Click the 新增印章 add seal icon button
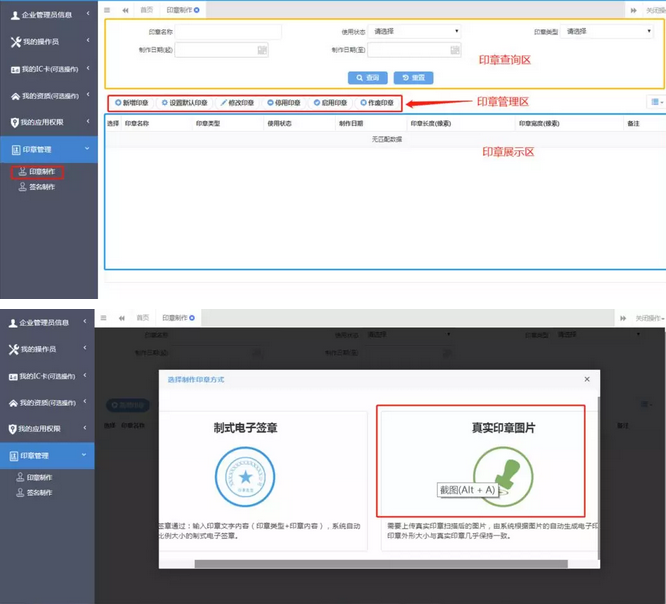Viewport: 666px width, 604px height. point(118,103)
